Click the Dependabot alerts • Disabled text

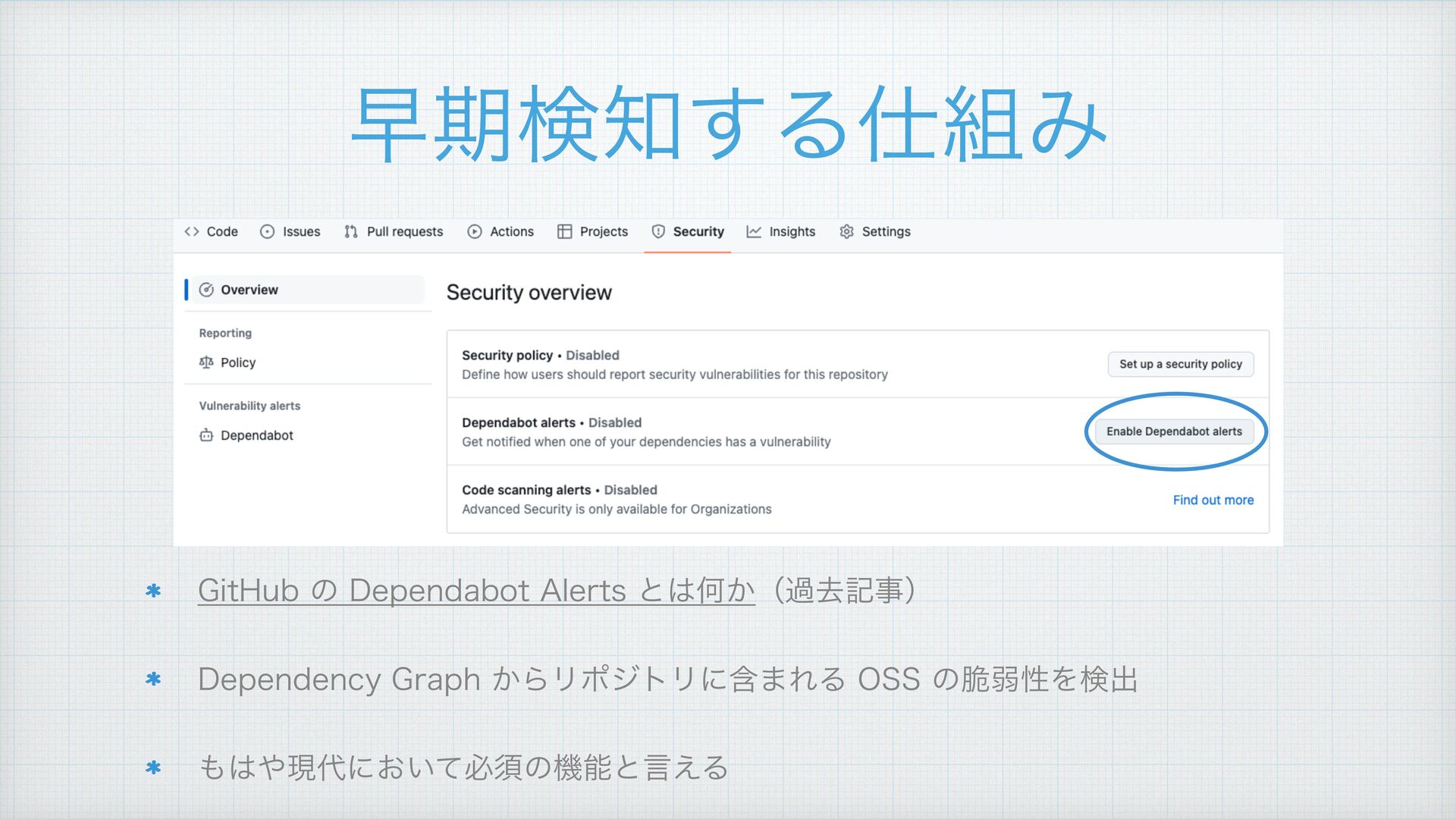(552, 422)
